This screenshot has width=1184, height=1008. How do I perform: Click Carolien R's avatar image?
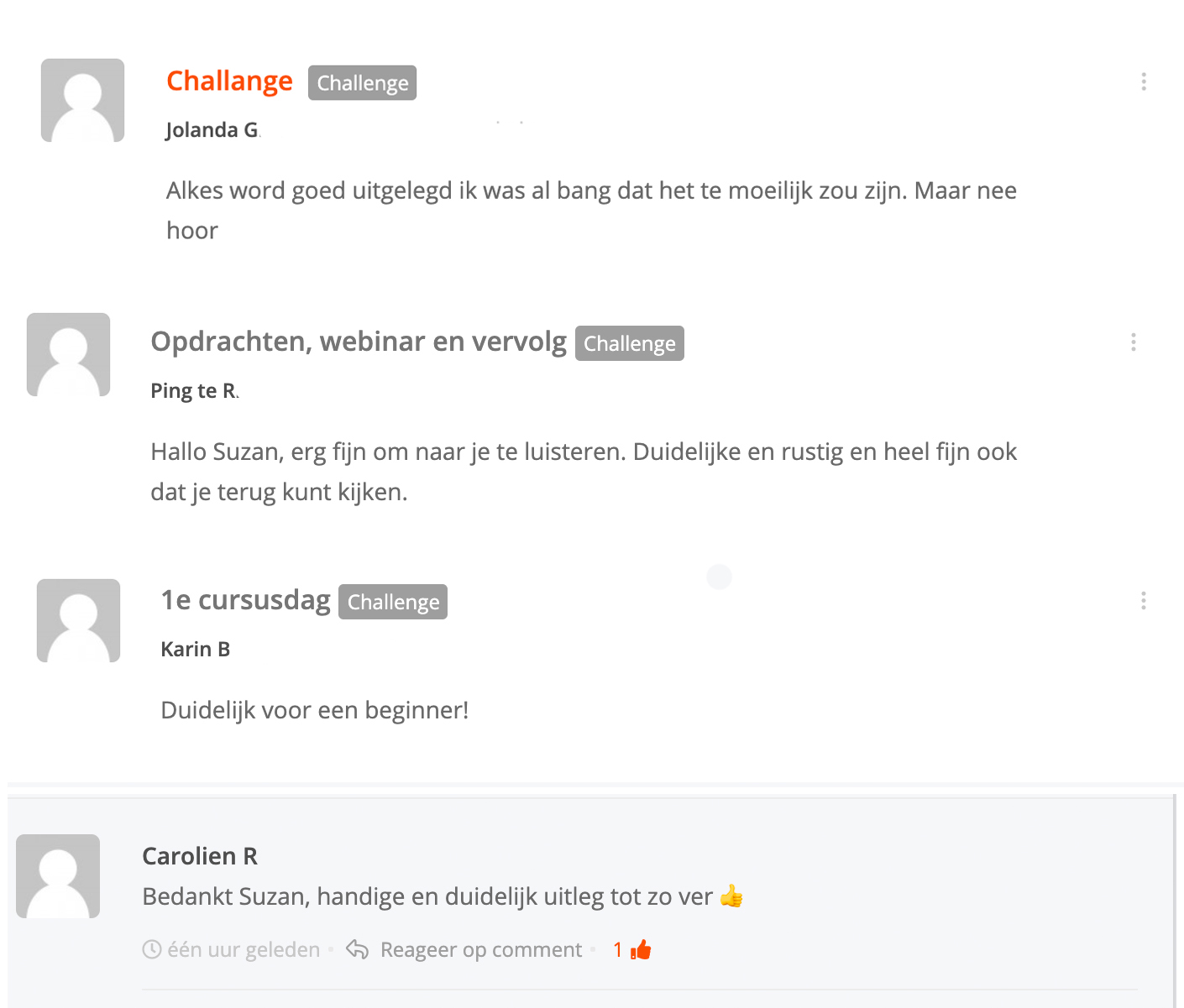coord(58,875)
